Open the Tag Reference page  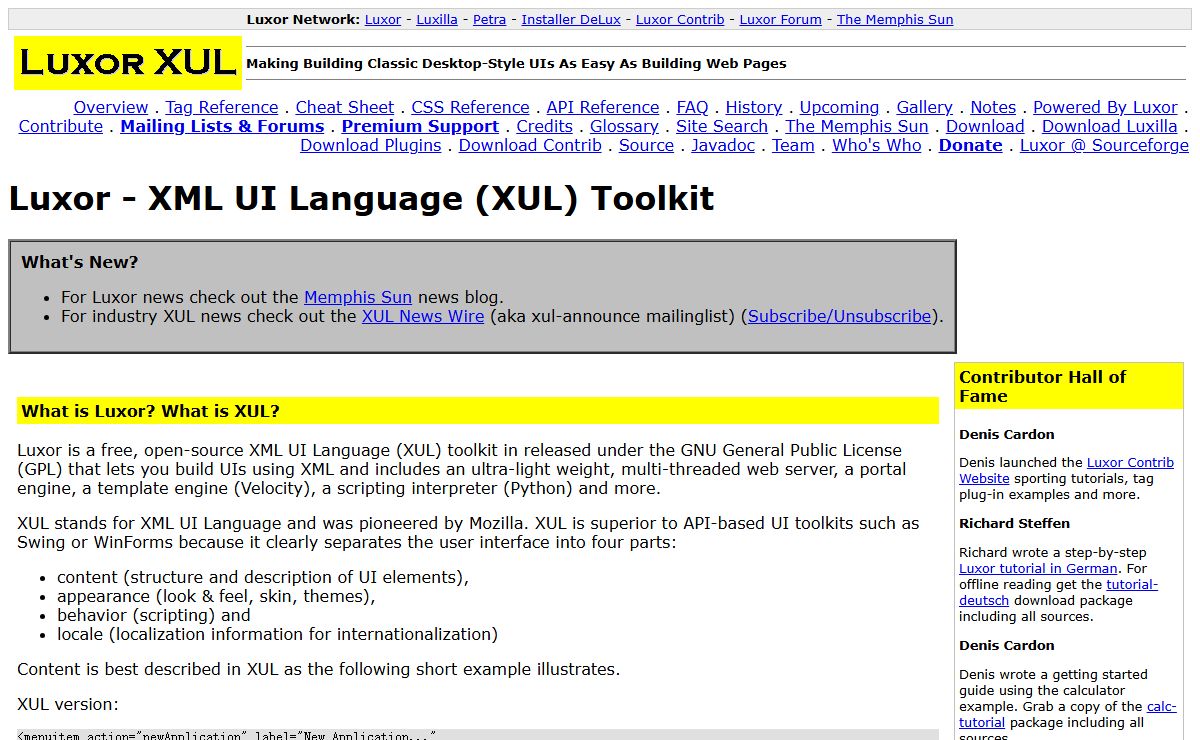221,107
